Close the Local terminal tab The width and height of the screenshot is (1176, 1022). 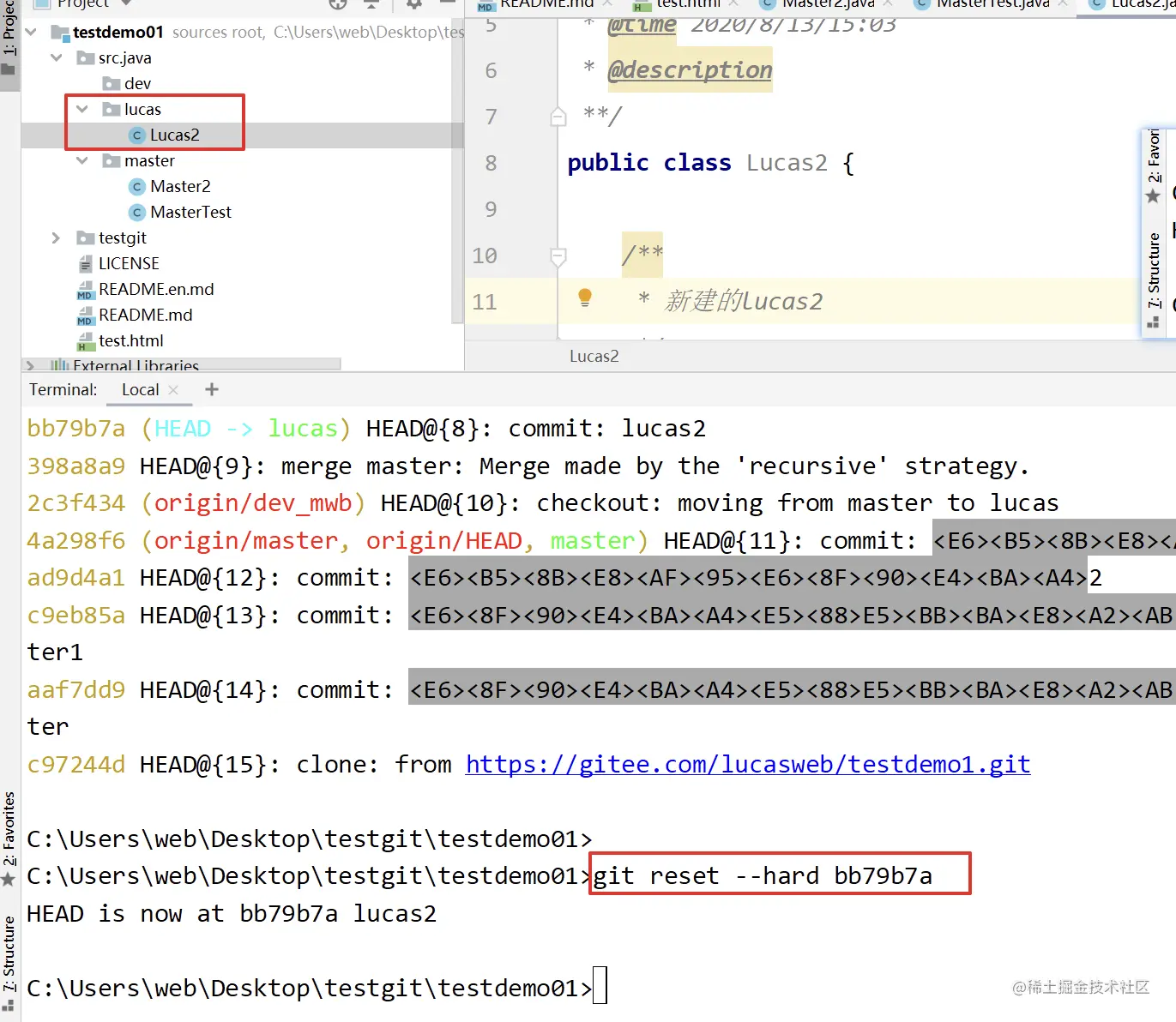click(173, 390)
